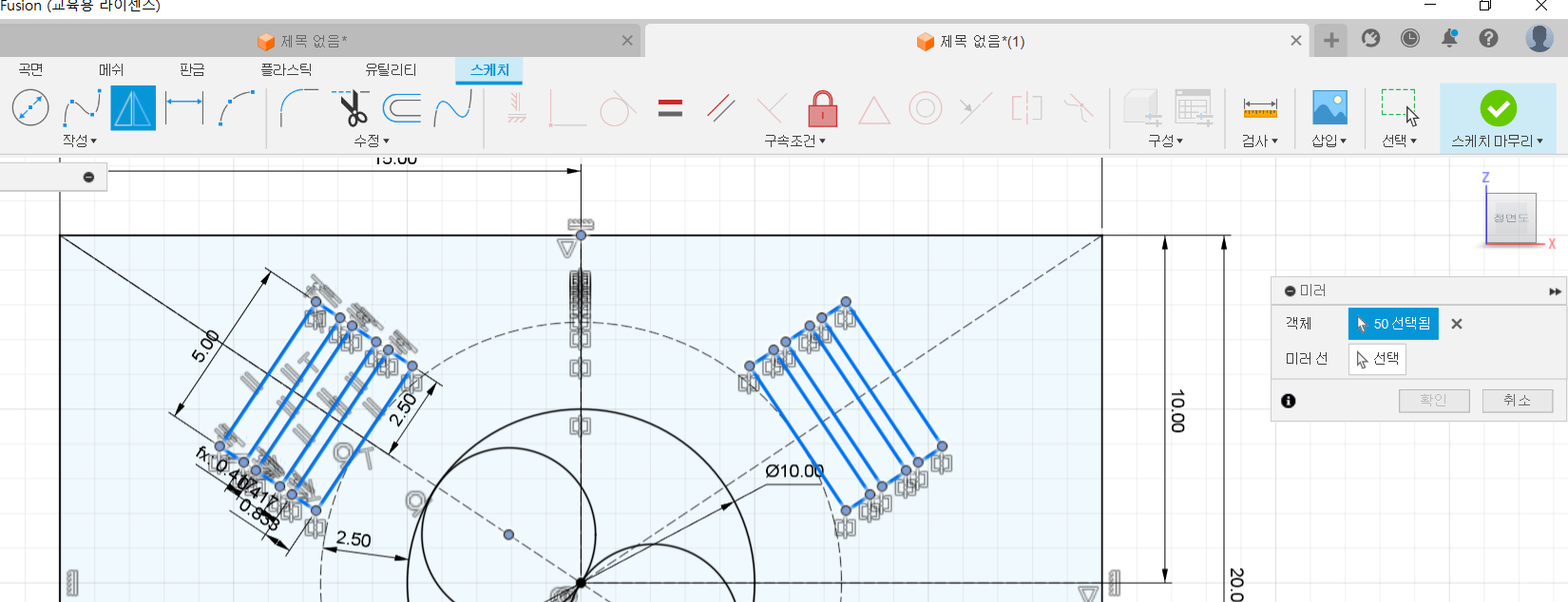Apply the curvature constraint

[1079, 108]
